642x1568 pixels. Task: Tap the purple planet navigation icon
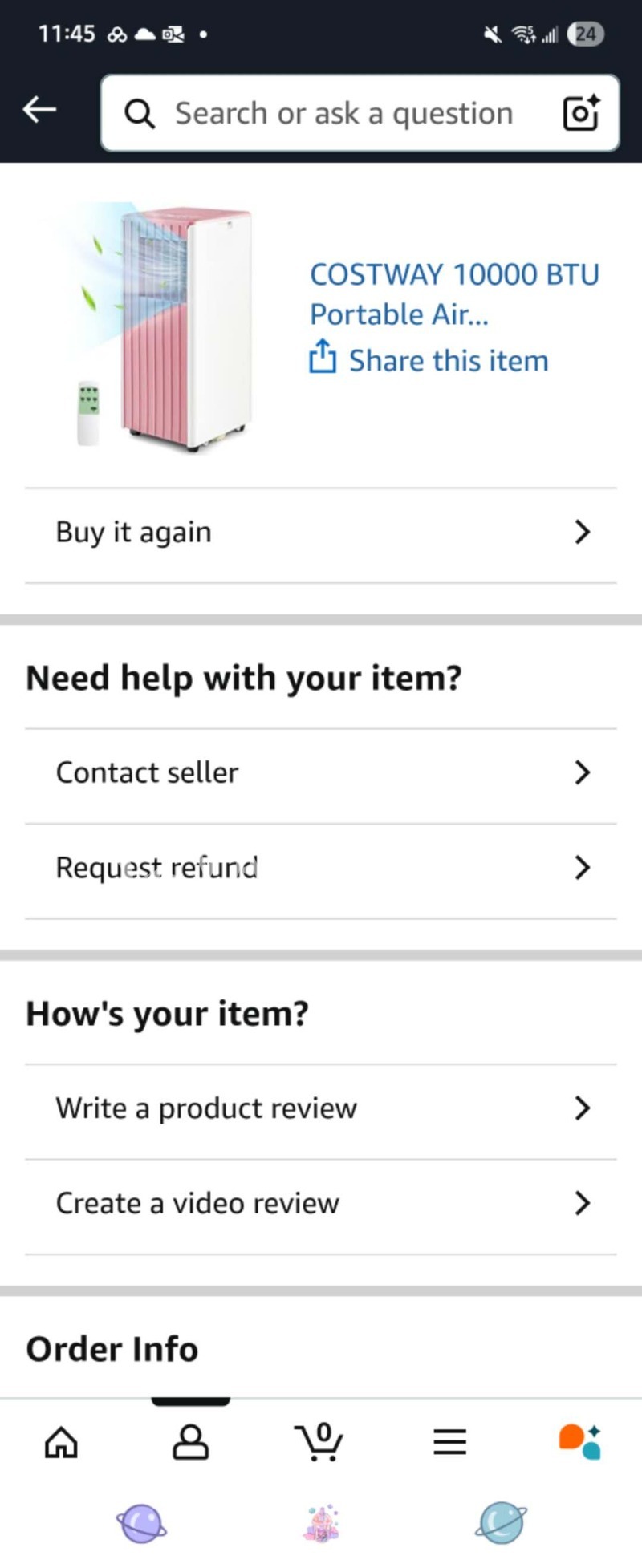(142, 1523)
